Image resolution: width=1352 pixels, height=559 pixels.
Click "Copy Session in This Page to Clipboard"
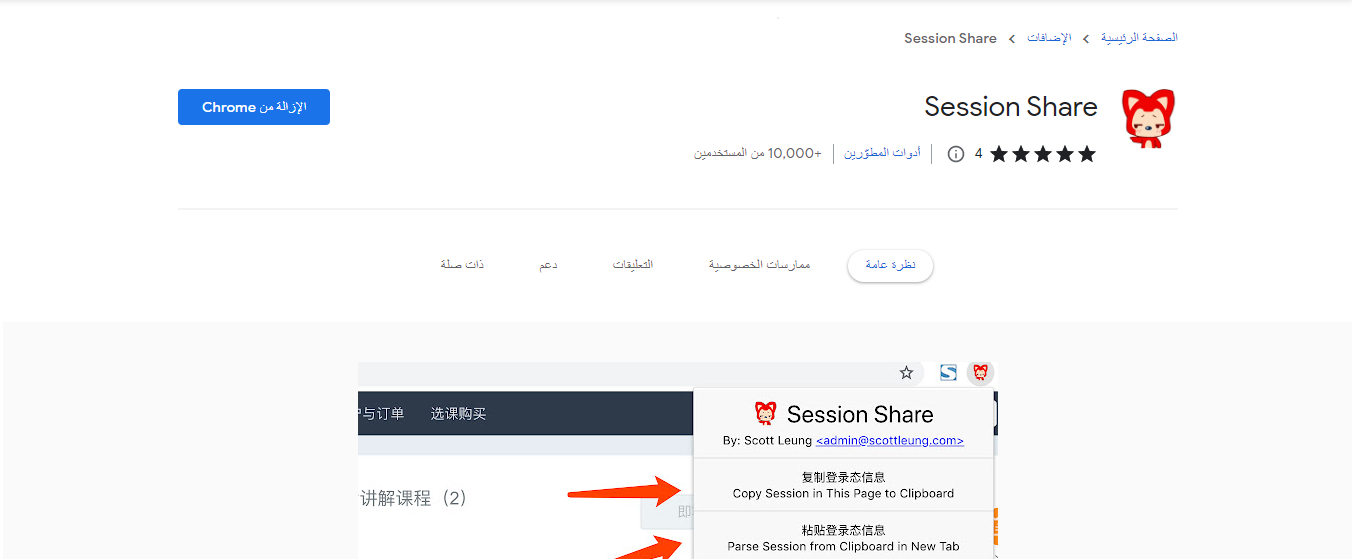(843, 493)
